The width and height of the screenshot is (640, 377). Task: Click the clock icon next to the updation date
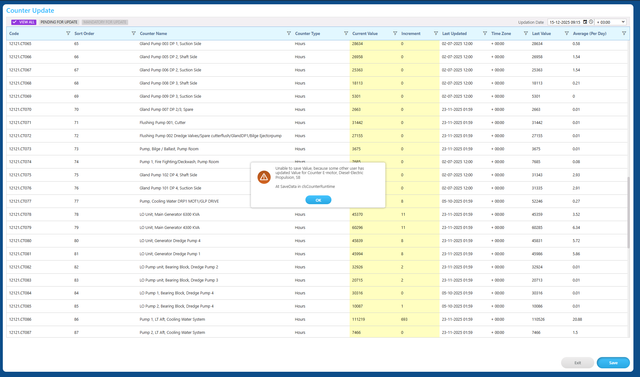pyautogui.click(x=591, y=22)
